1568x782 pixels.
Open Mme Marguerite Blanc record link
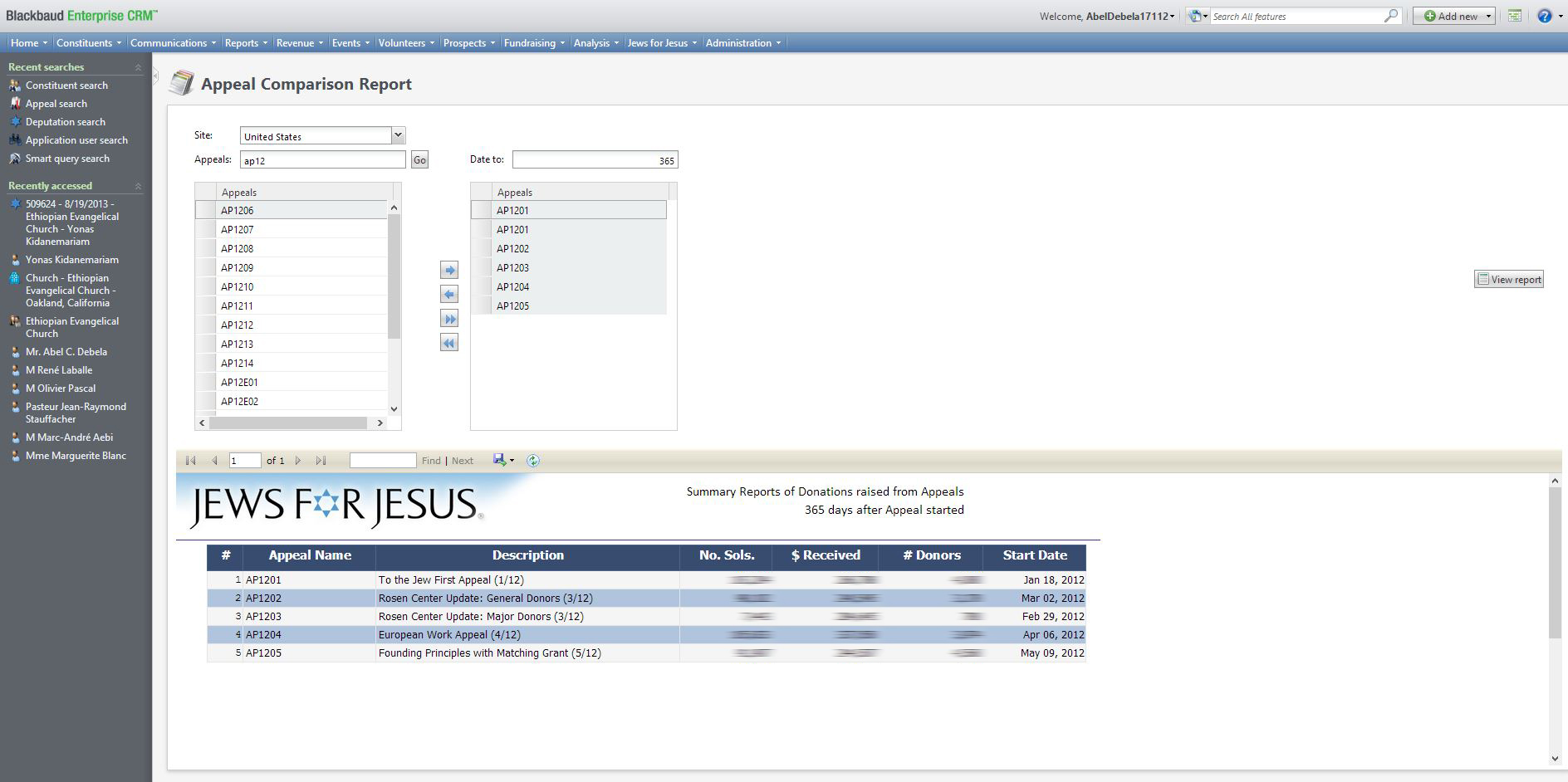[x=76, y=456]
